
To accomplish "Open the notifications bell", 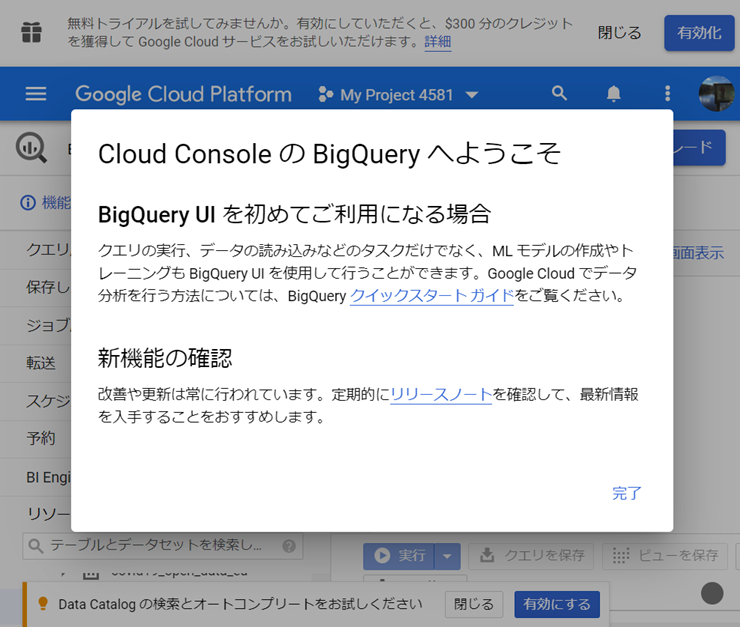I will [613, 93].
